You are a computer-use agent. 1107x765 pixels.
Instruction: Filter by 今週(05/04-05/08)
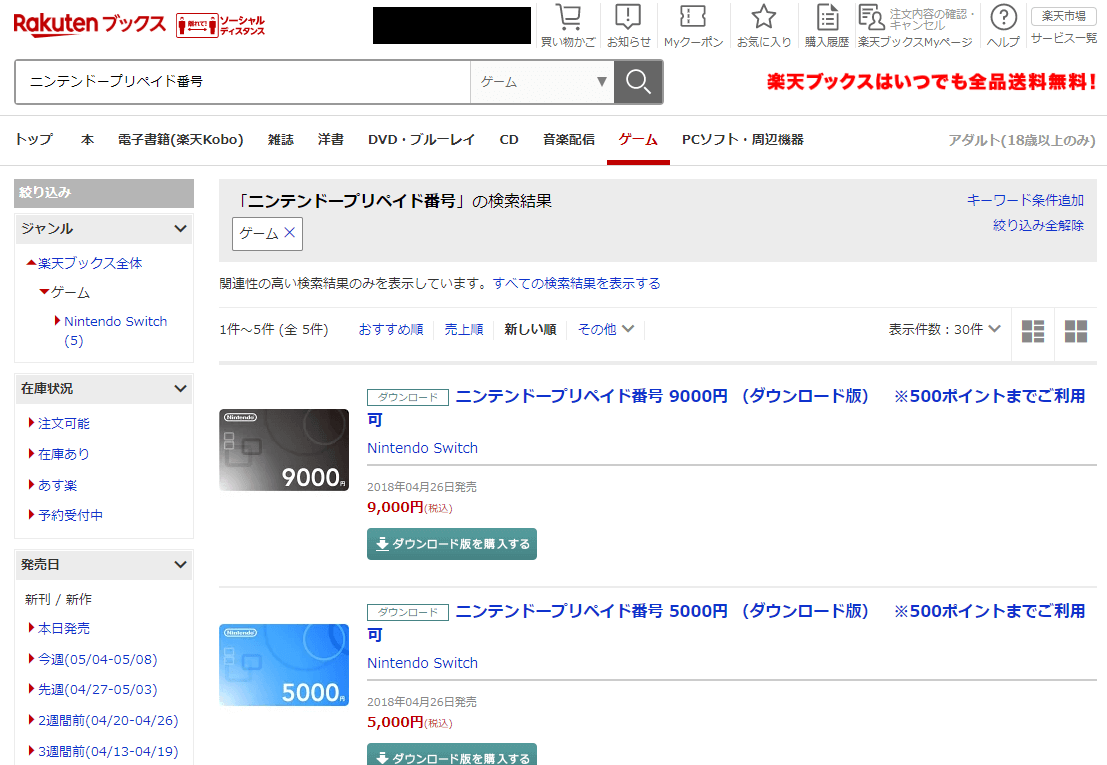coord(97,659)
